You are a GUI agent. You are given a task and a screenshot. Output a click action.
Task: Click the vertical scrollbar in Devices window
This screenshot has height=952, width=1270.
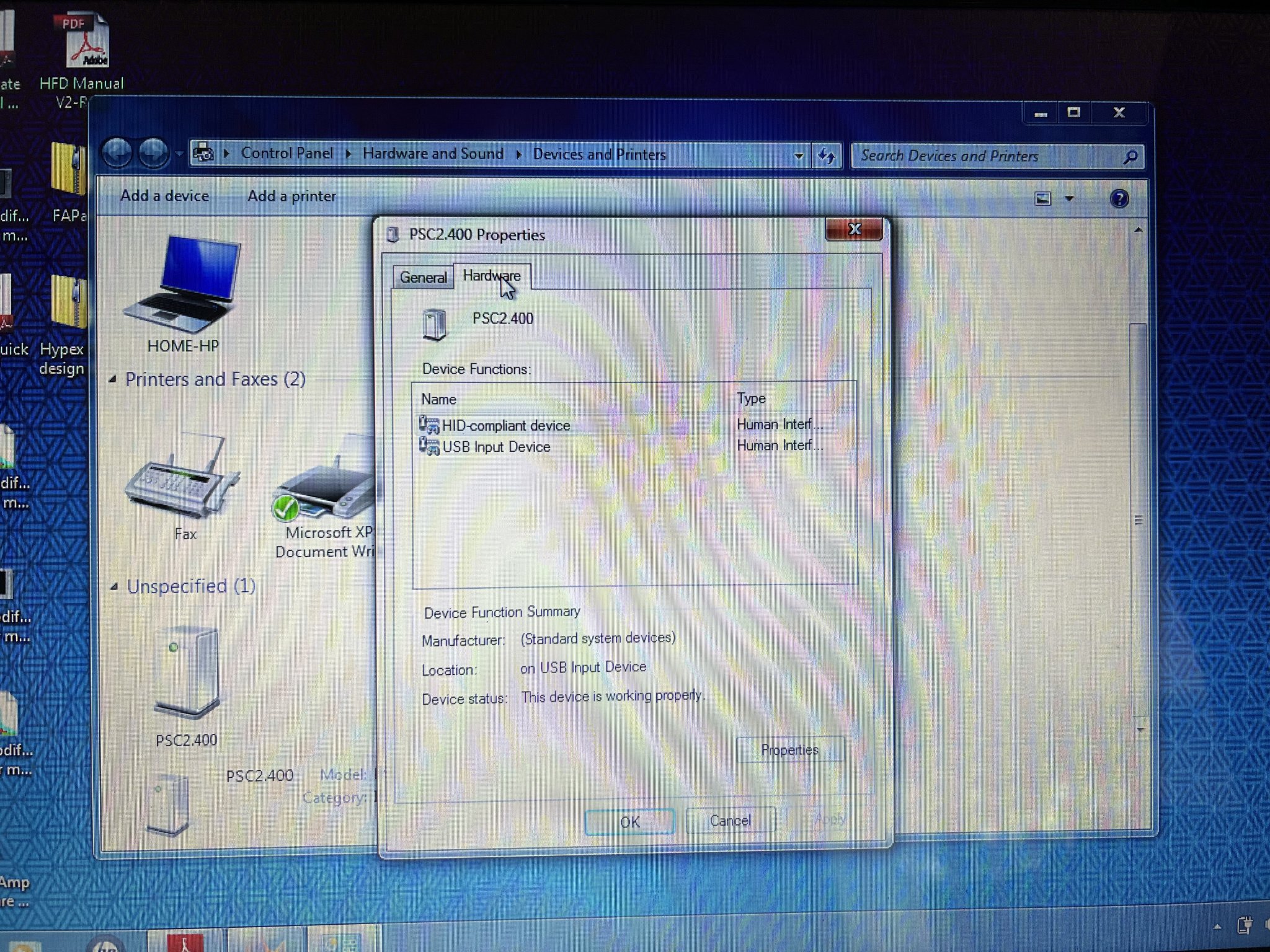[x=1138, y=519]
